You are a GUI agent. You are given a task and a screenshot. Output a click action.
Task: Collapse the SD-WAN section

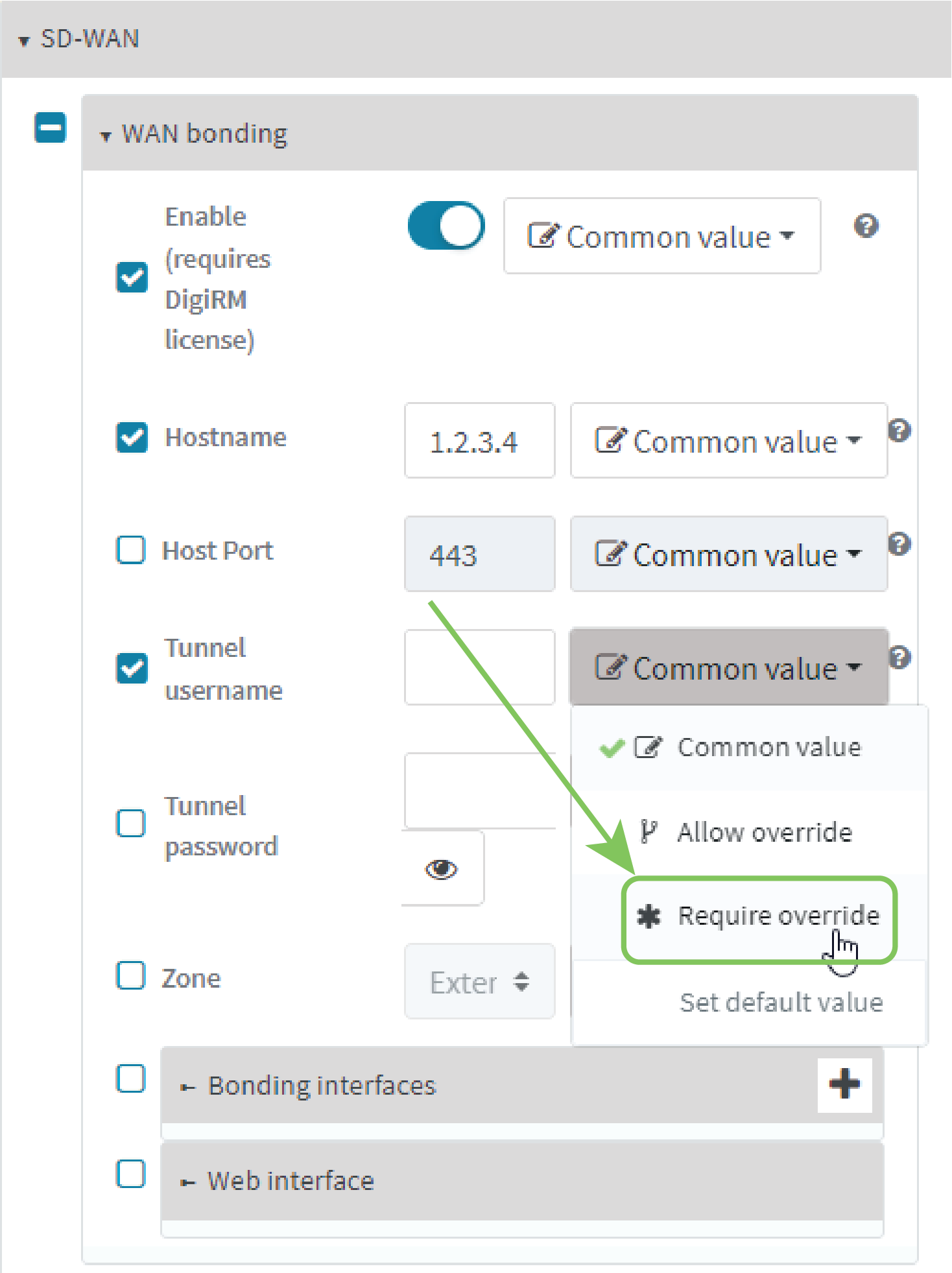(25, 40)
